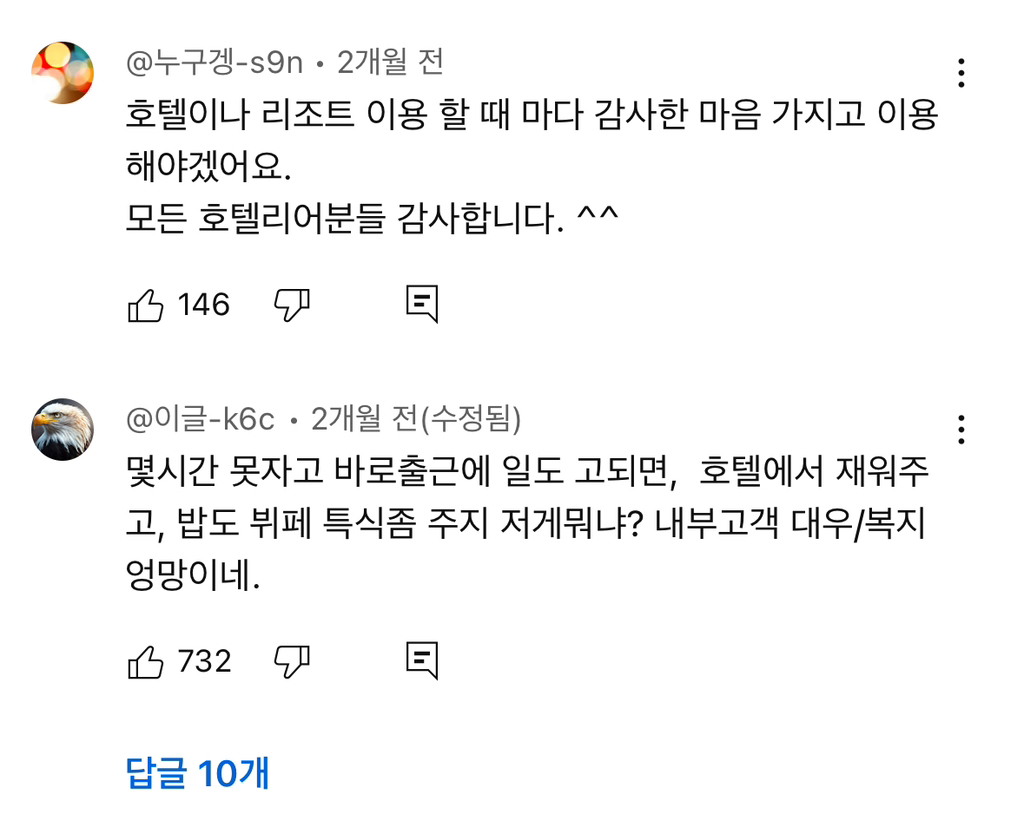Click the 732 like count
Image resolution: width=1024 pixels, height=814 pixels.
(x=204, y=661)
